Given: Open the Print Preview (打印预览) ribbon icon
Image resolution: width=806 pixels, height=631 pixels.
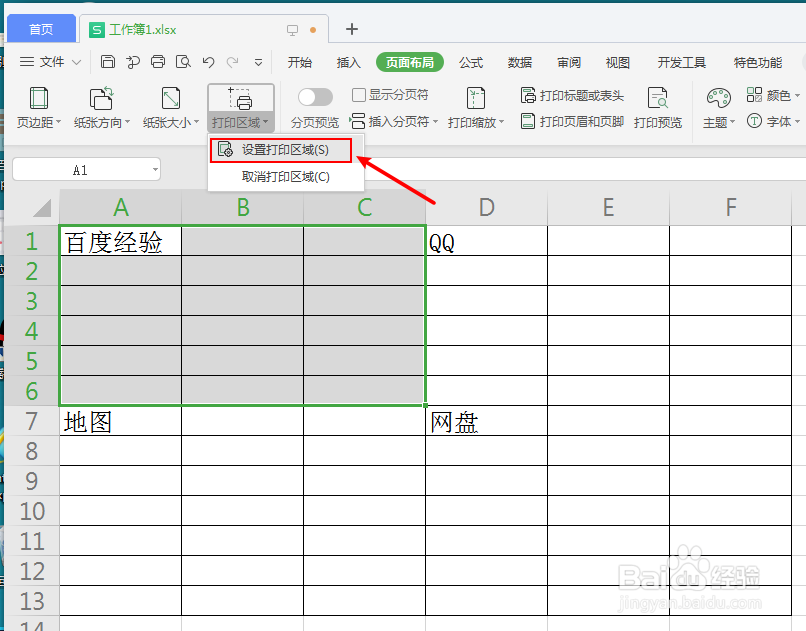Looking at the screenshot, I should [657, 98].
